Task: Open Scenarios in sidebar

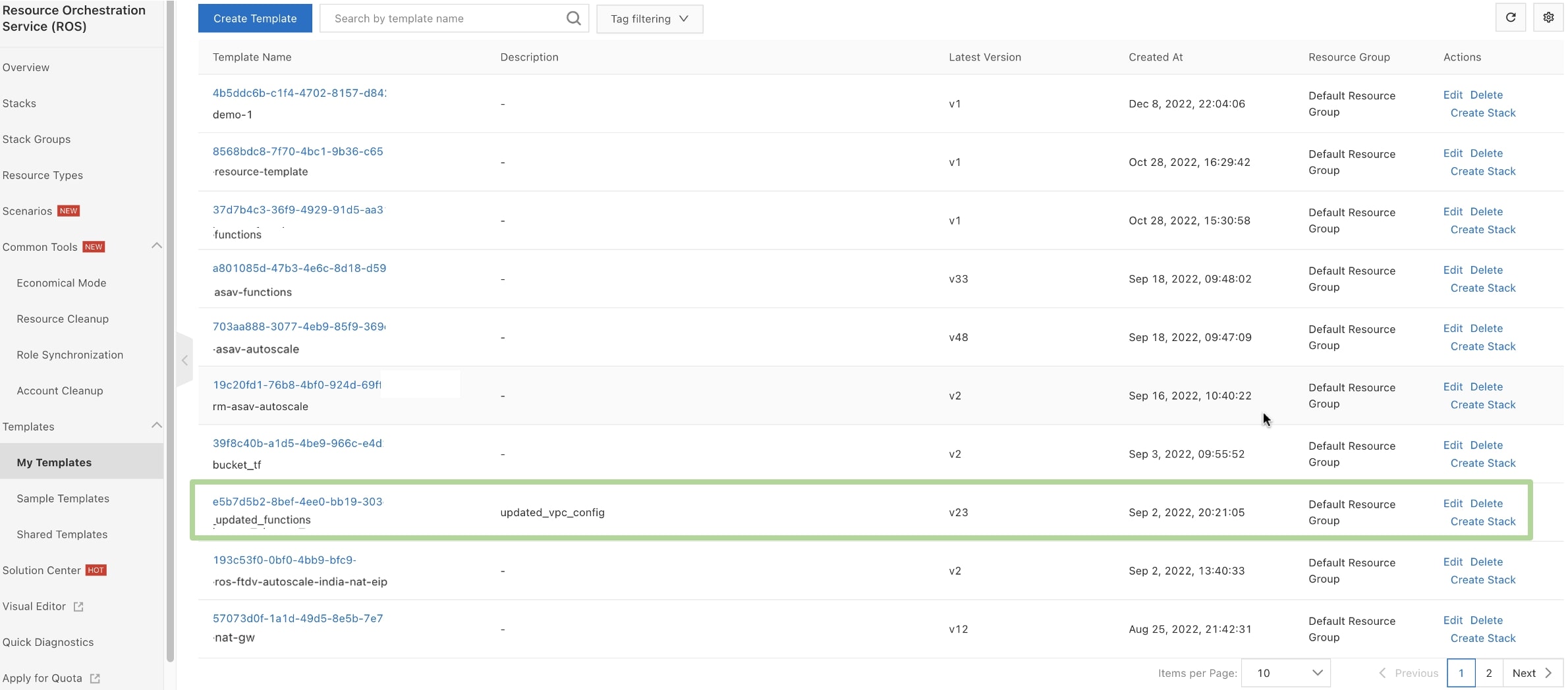Action: [x=27, y=211]
